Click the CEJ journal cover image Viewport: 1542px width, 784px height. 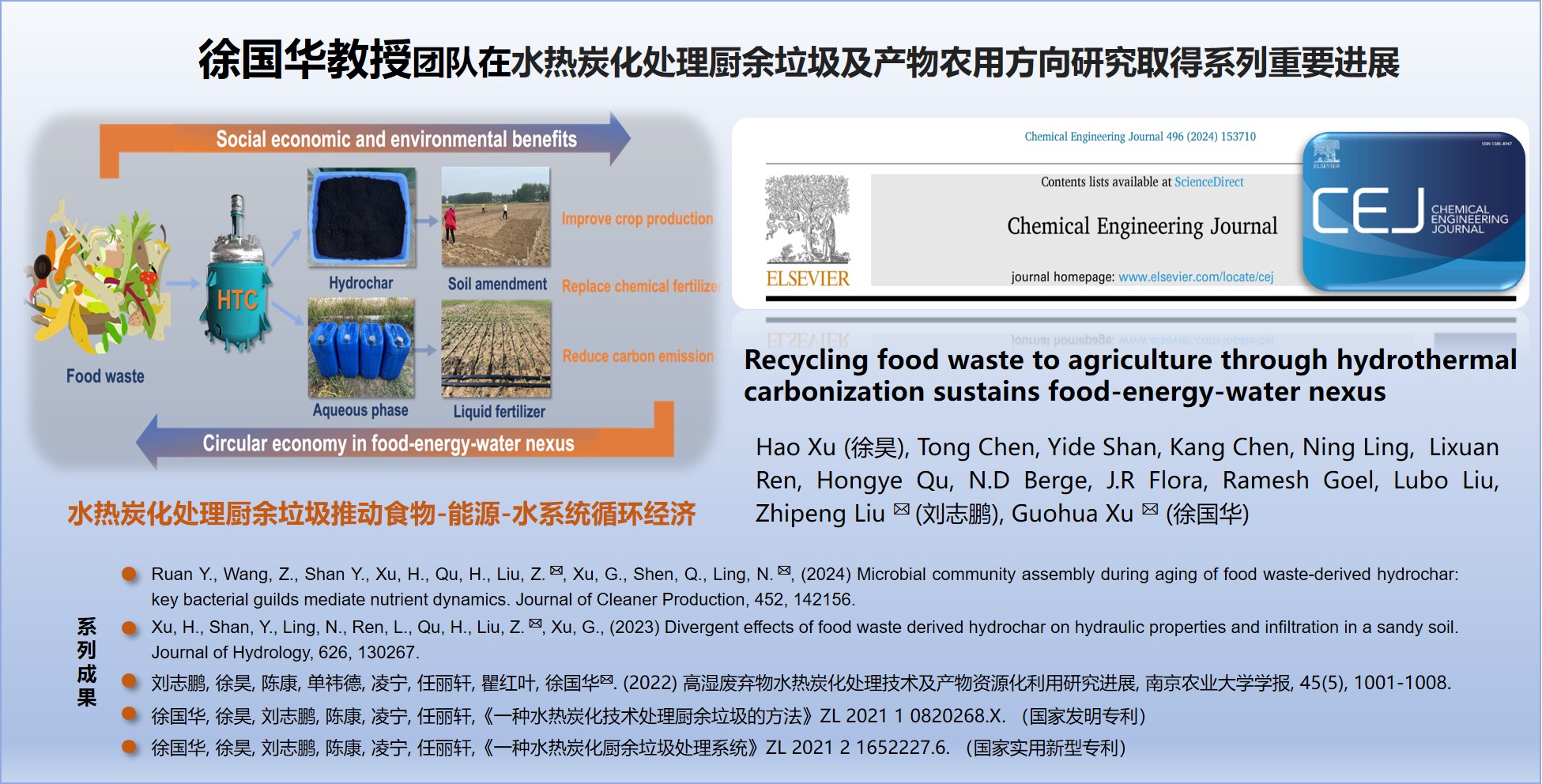(x=1414, y=211)
